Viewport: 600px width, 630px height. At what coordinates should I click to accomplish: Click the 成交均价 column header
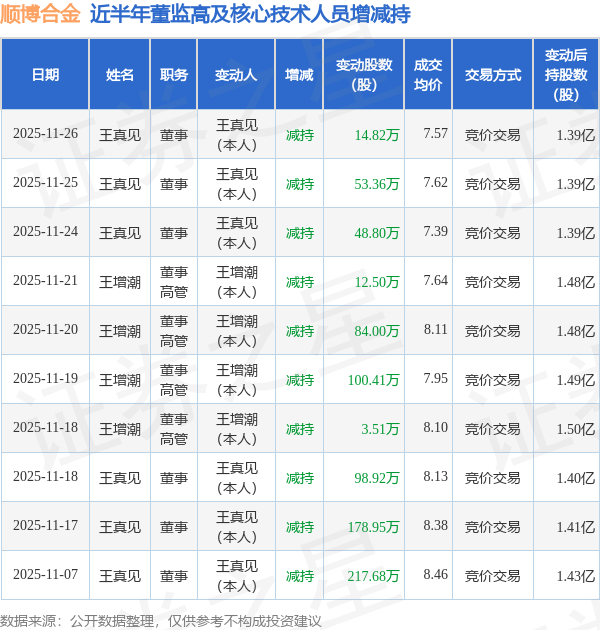click(x=428, y=75)
